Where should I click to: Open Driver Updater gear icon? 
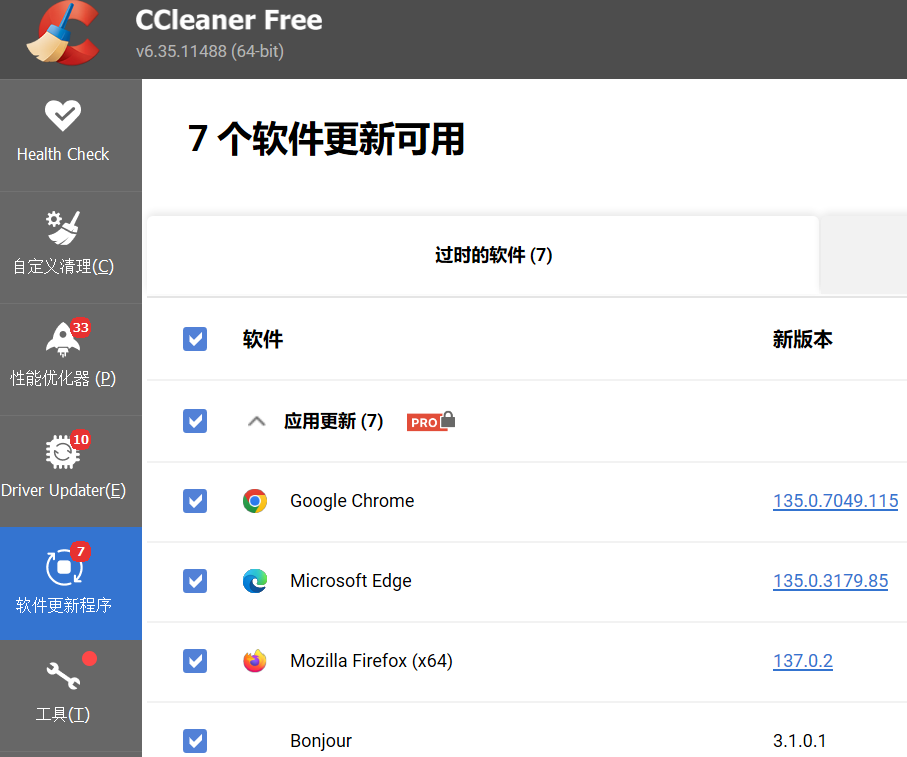click(62, 452)
